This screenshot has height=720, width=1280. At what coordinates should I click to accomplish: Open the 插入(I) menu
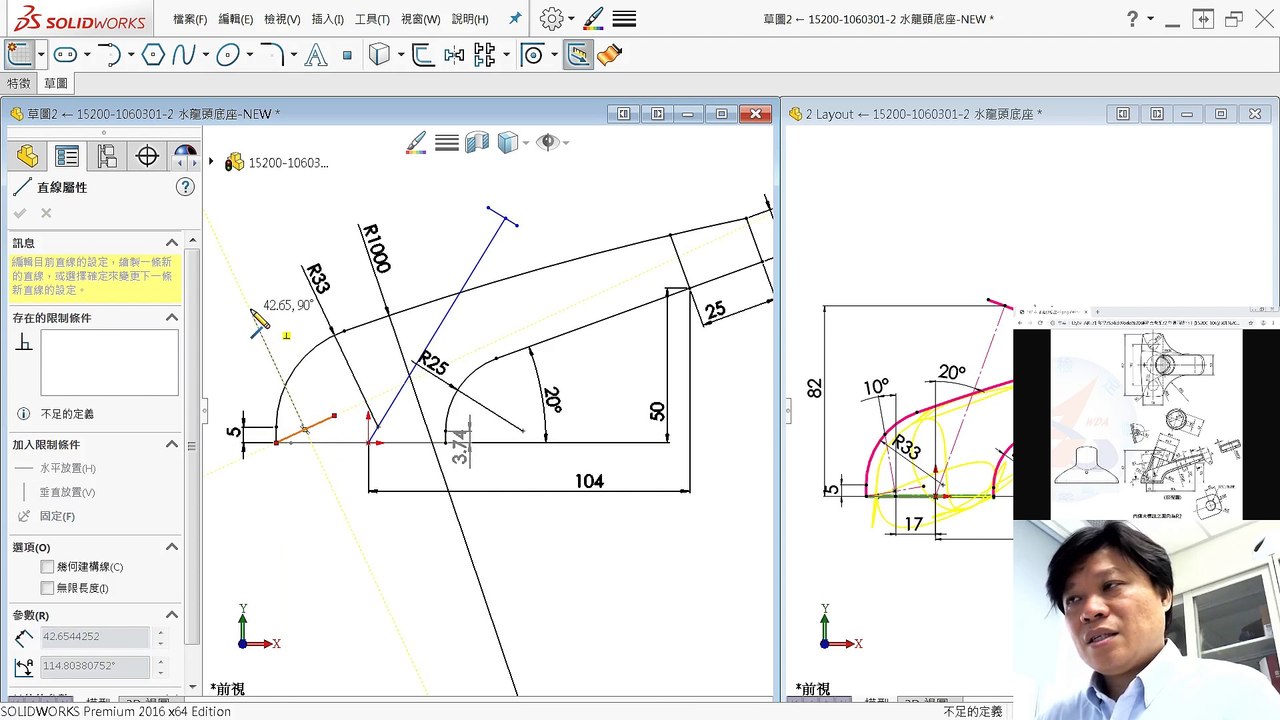coord(328,19)
